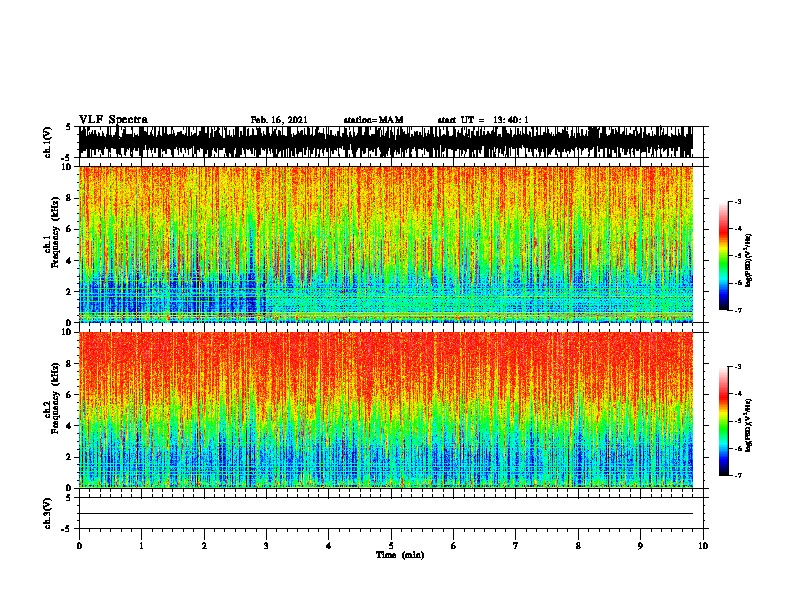Click the ch.1(V) waveform axis label

(48, 142)
